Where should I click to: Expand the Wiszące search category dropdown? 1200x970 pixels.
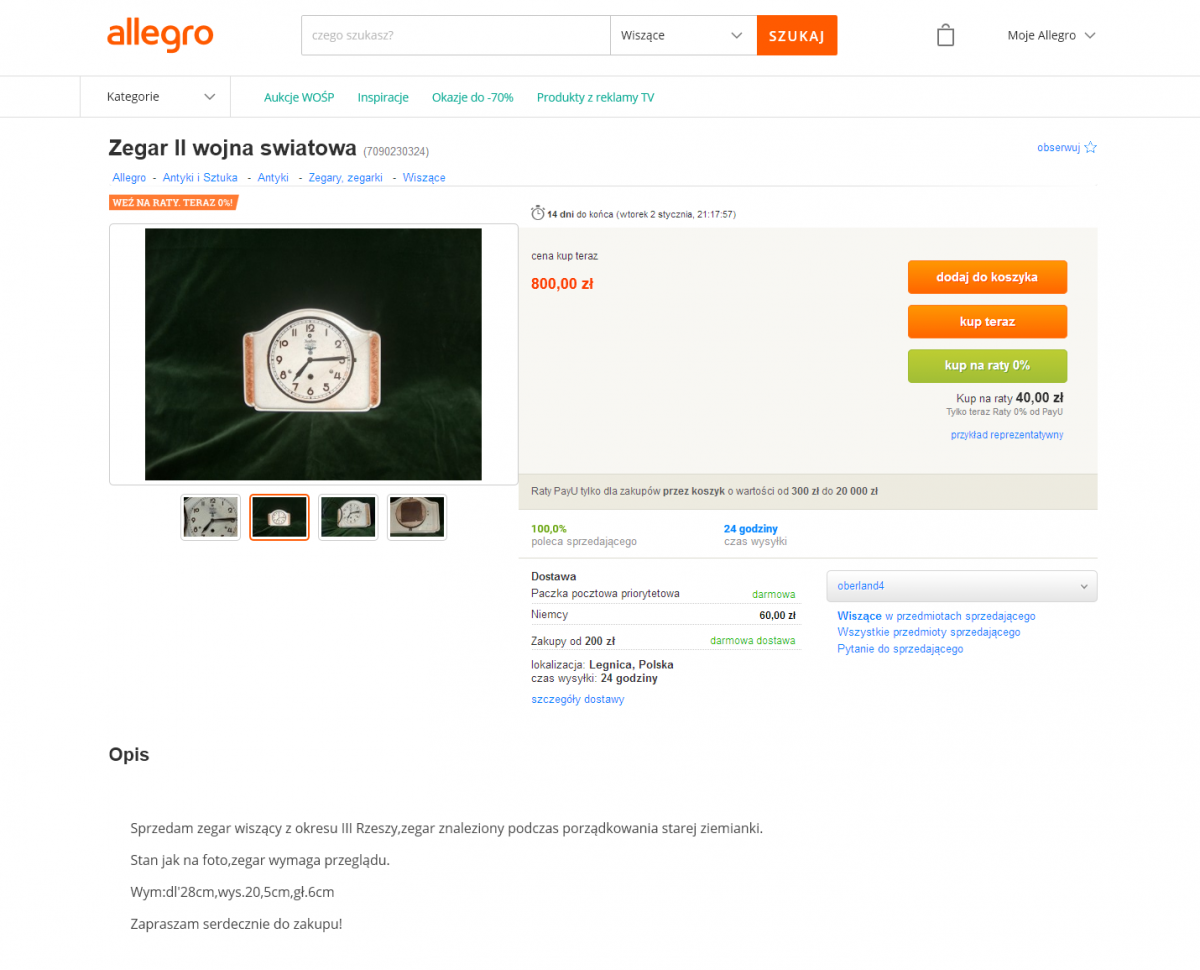683,35
